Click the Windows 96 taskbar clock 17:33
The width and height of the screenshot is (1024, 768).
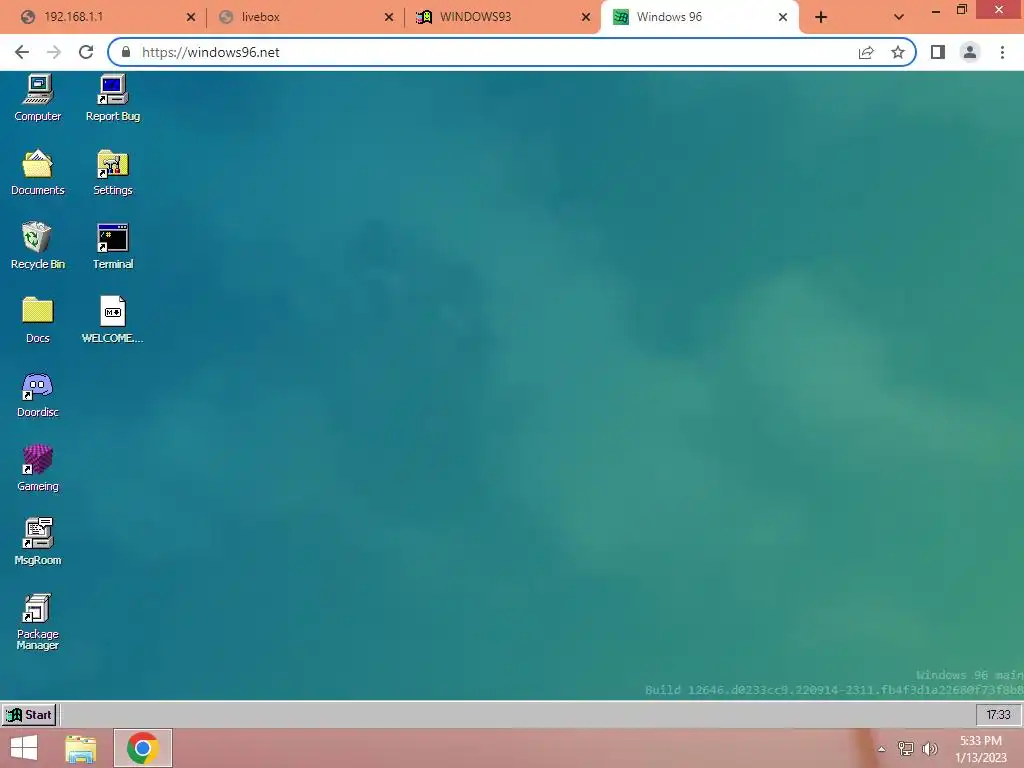[x=998, y=714]
